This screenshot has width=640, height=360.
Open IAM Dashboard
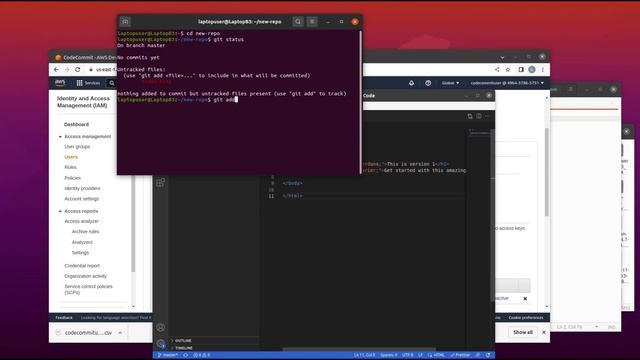pos(76,124)
